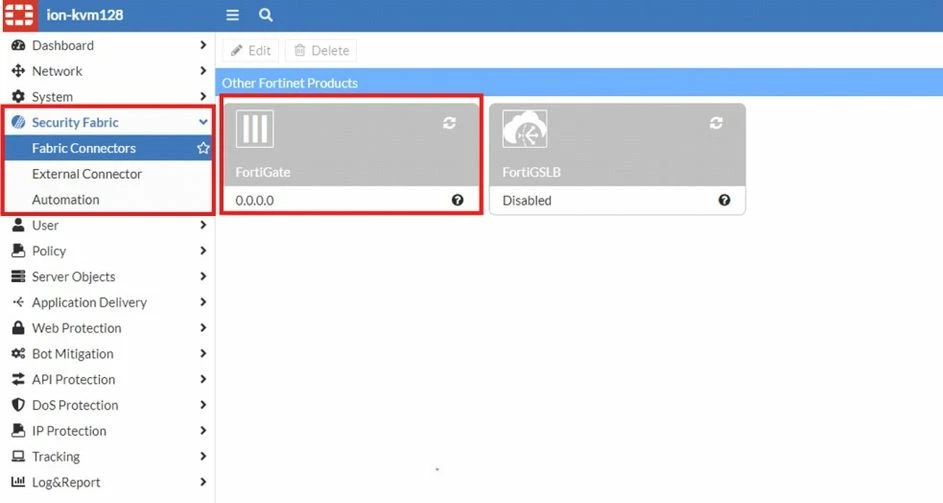Favorite Fabric Connectors with star icon
This screenshot has height=503, width=943.
(203, 148)
